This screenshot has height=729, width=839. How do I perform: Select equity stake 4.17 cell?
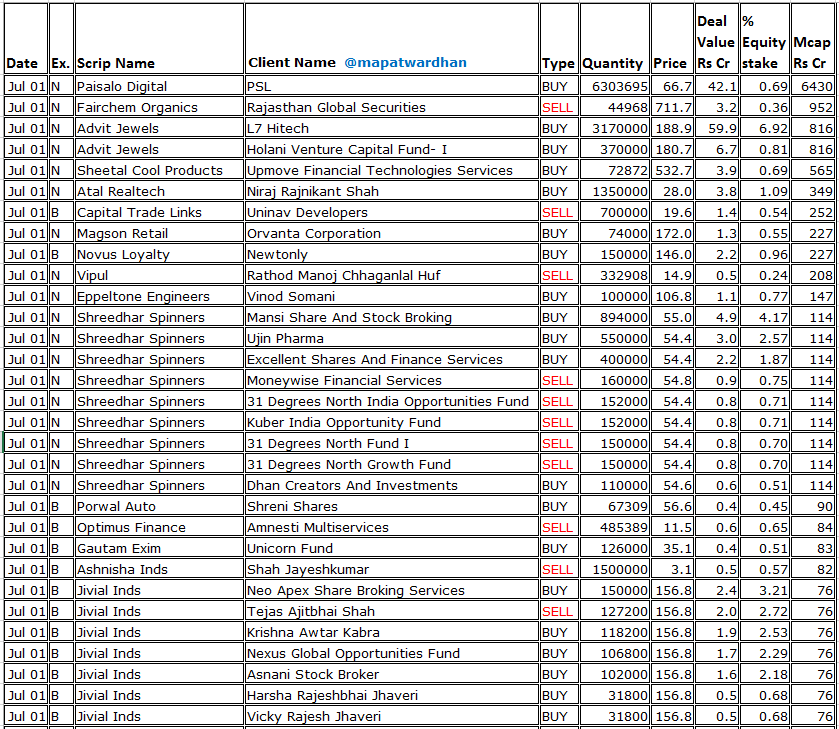click(765, 317)
